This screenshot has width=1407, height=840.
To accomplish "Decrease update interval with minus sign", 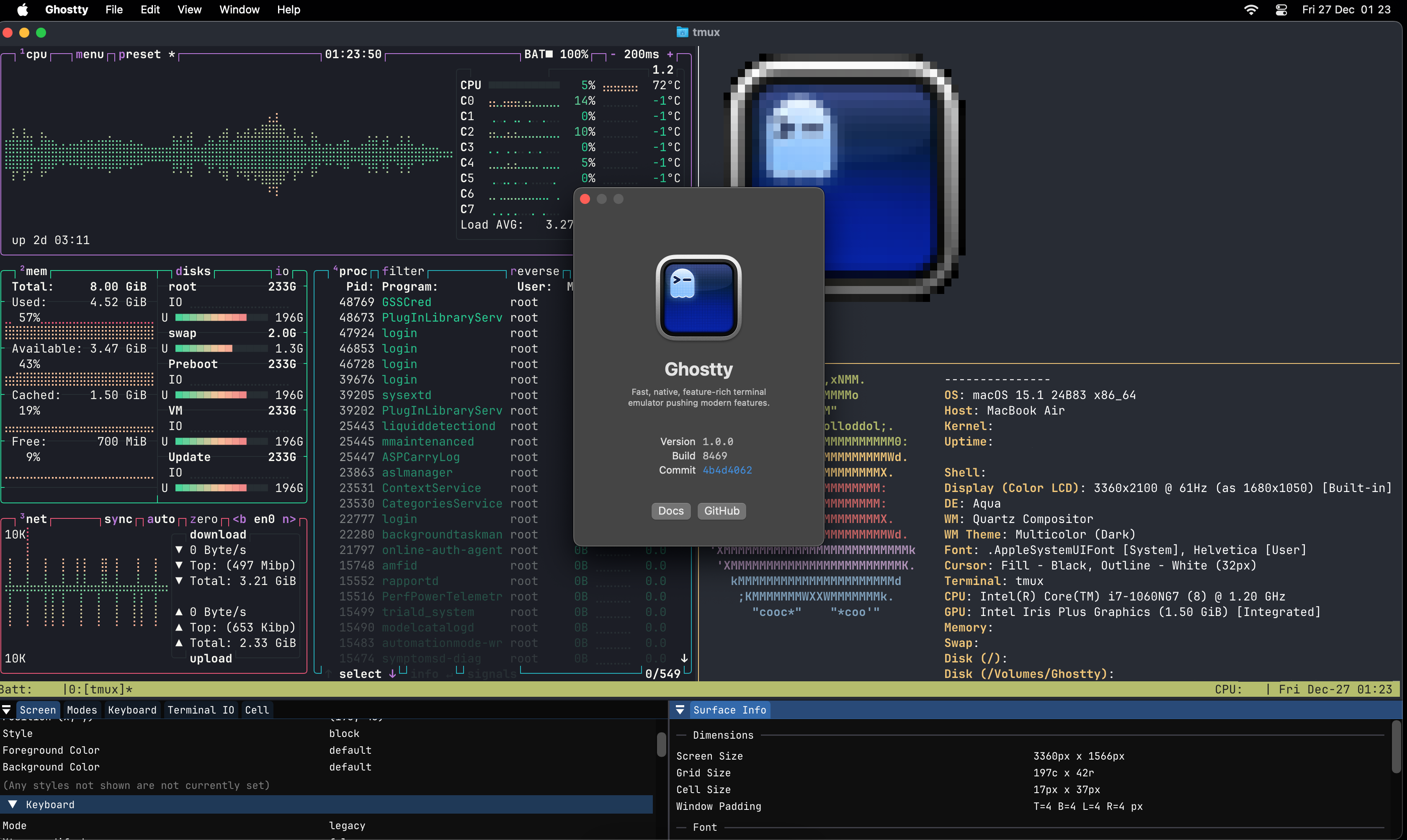I will point(613,54).
